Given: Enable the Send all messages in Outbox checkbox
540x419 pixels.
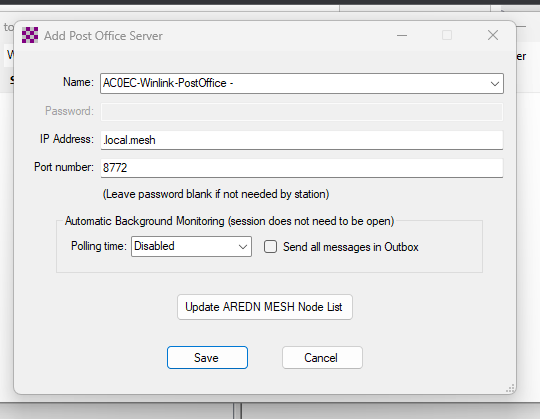Looking at the screenshot, I should [270, 247].
